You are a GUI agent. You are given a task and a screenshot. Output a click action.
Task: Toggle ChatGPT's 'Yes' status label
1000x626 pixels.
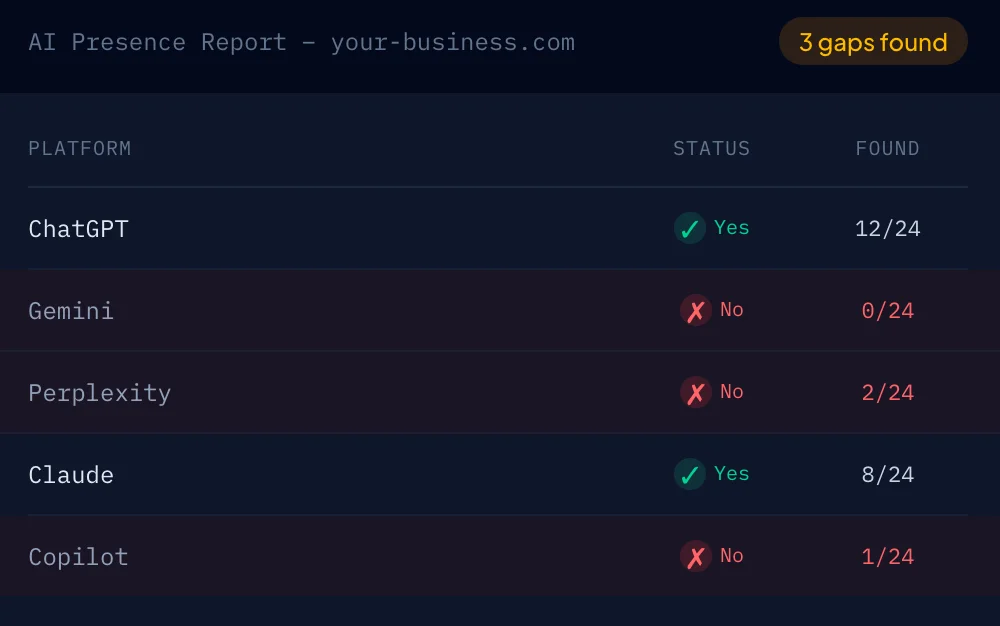731,228
